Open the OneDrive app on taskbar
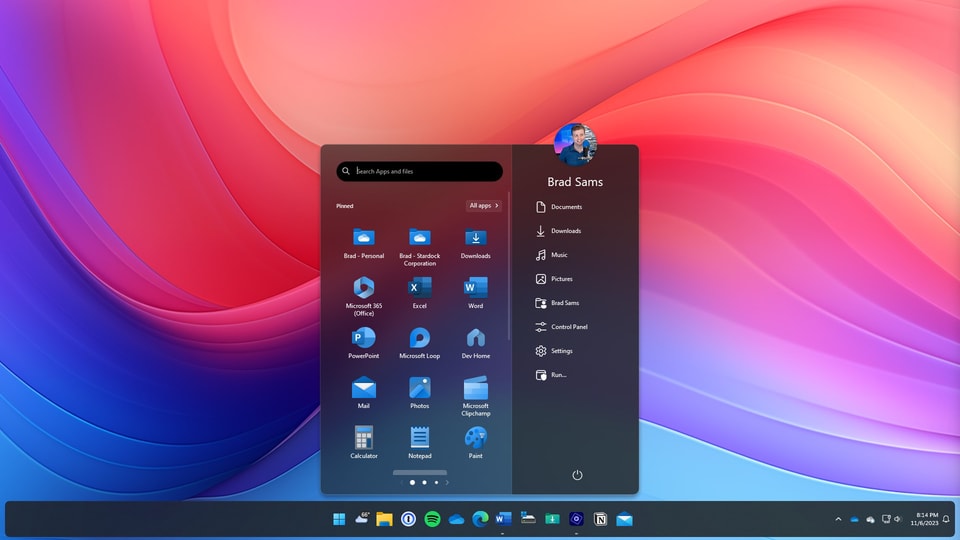Image resolution: width=960 pixels, height=540 pixels. pyautogui.click(x=456, y=519)
